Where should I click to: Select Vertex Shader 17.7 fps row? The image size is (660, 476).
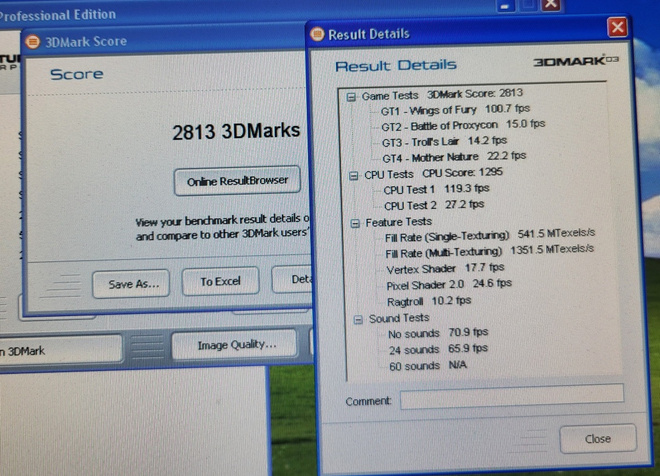pyautogui.click(x=445, y=268)
